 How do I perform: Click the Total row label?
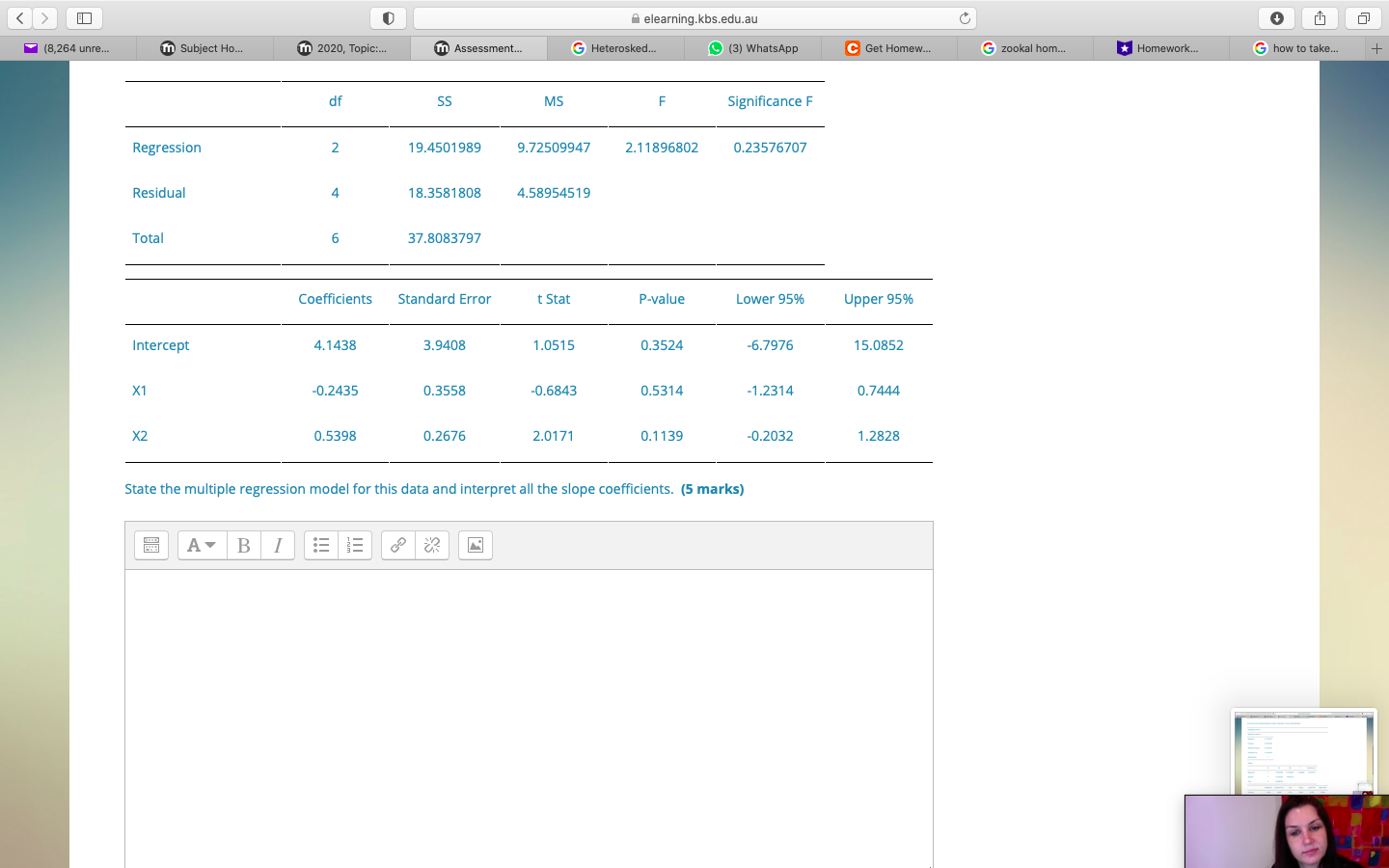pos(148,238)
